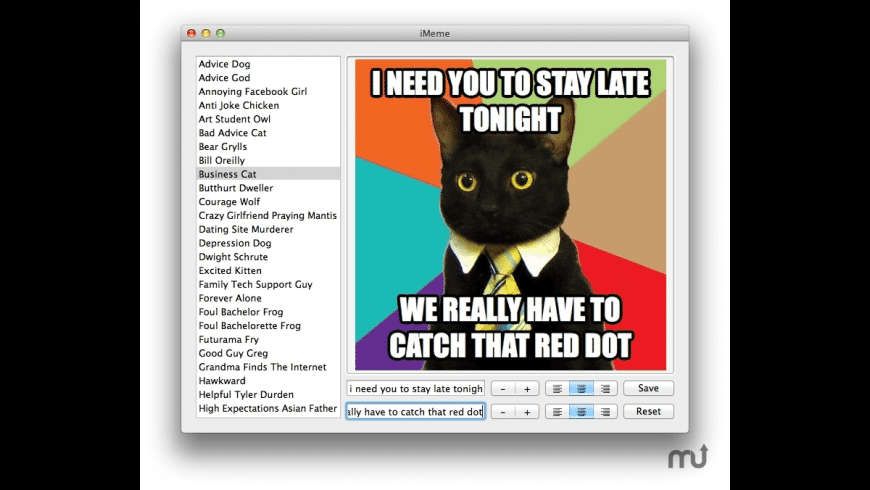The width and height of the screenshot is (870, 490).
Task: Pick Foul Bachelorette Frog from list
Action: click(x=268, y=326)
